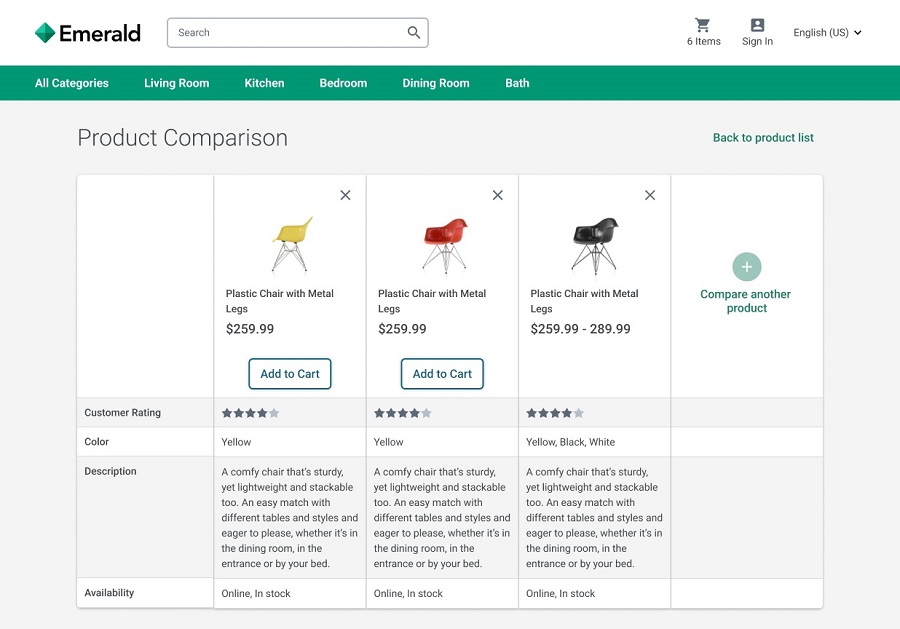
Task: Open the All Categories menu
Action: click(72, 83)
